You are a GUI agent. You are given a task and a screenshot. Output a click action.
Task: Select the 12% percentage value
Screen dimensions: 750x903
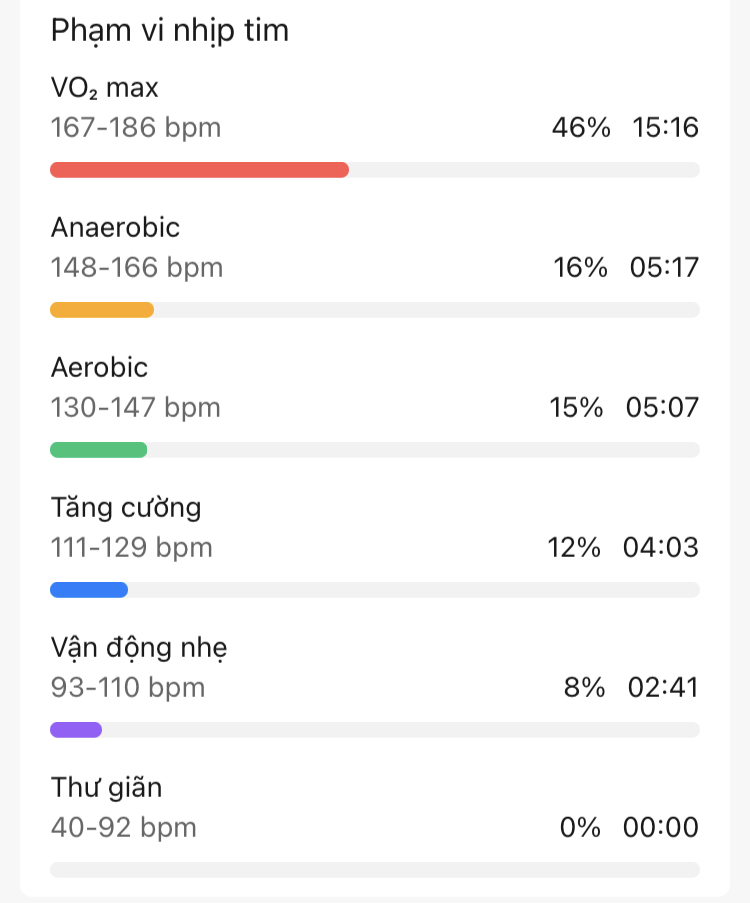click(x=574, y=548)
